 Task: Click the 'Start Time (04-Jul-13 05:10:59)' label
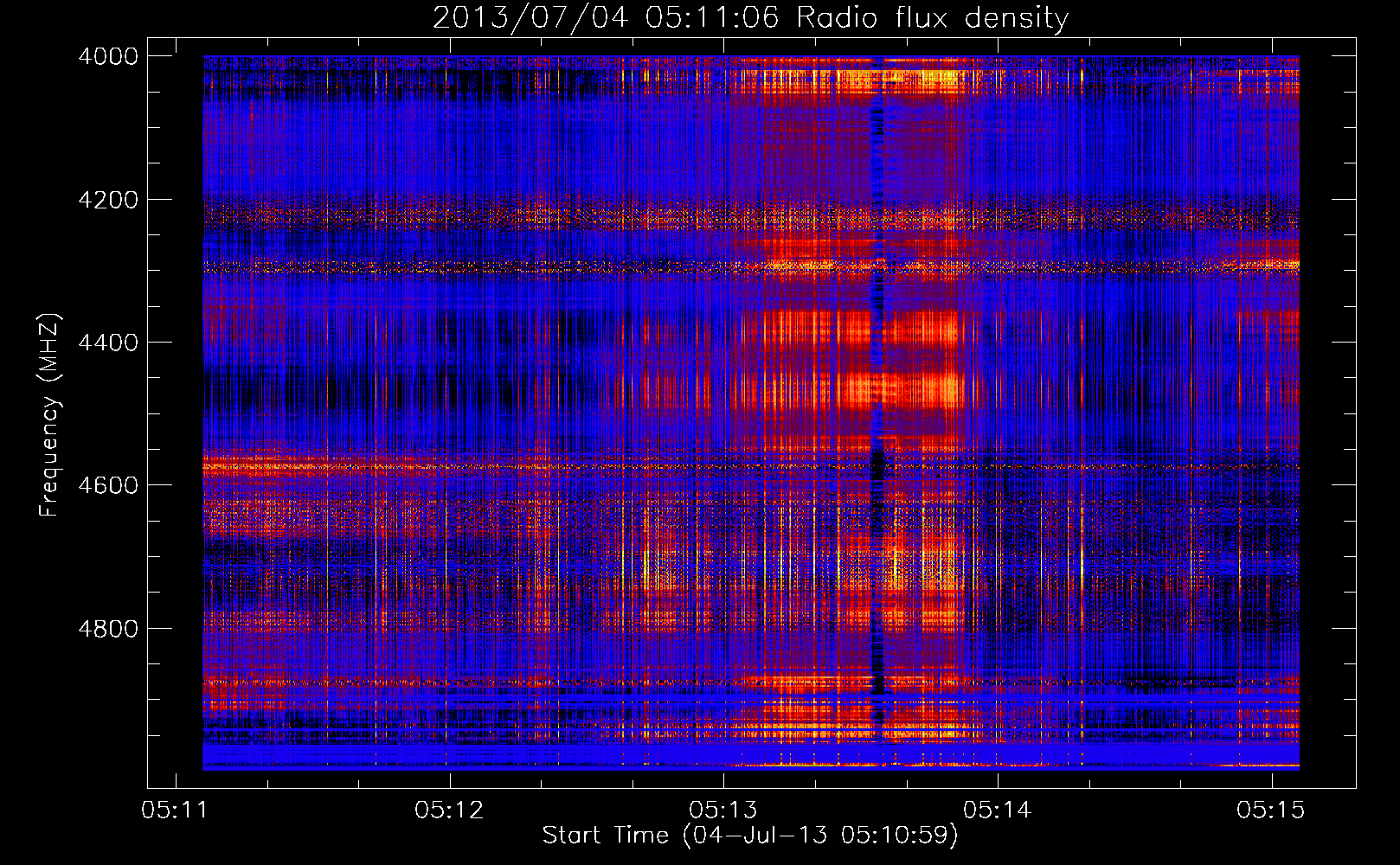(750, 836)
